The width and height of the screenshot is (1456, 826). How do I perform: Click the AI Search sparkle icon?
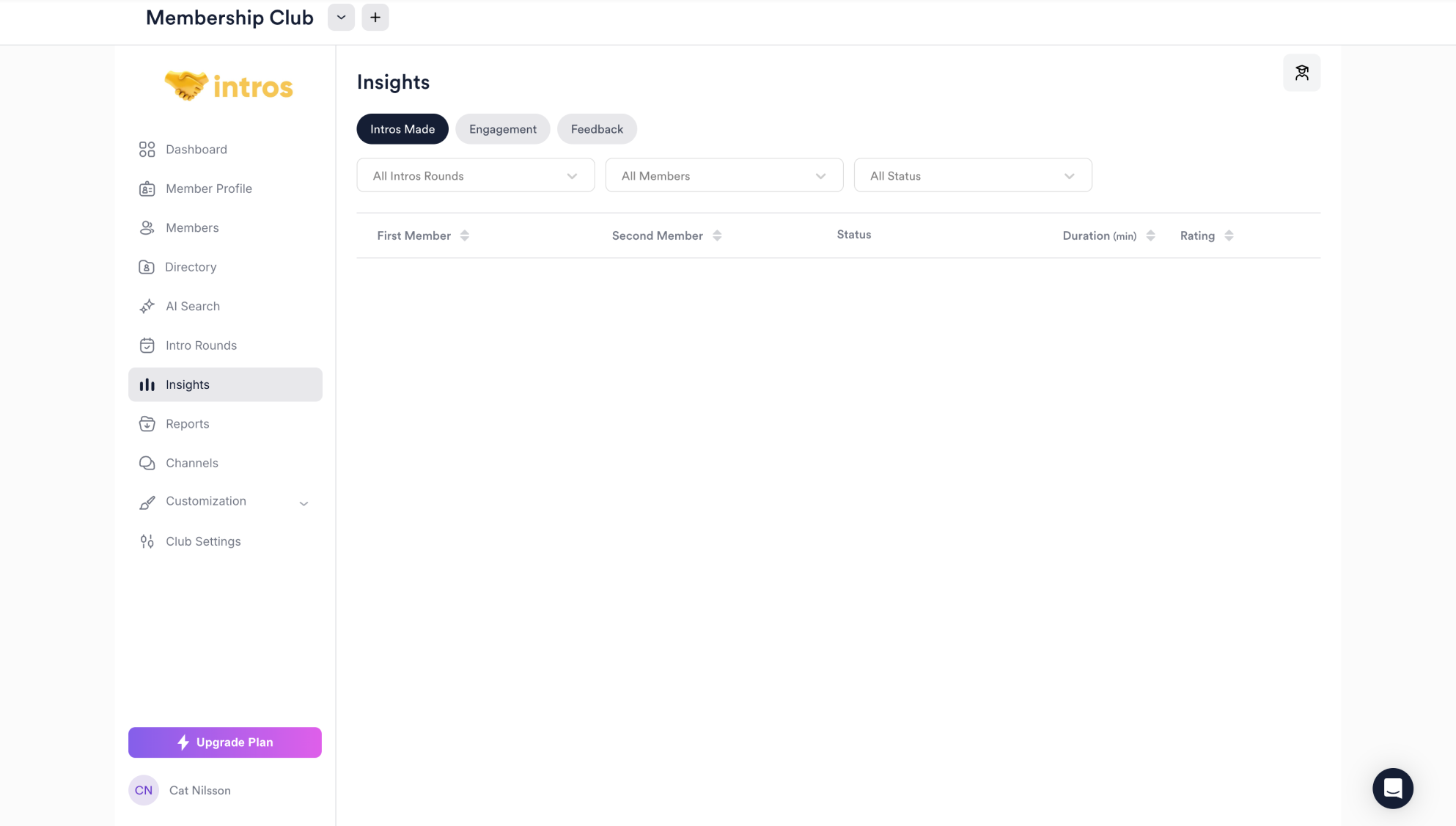(147, 307)
